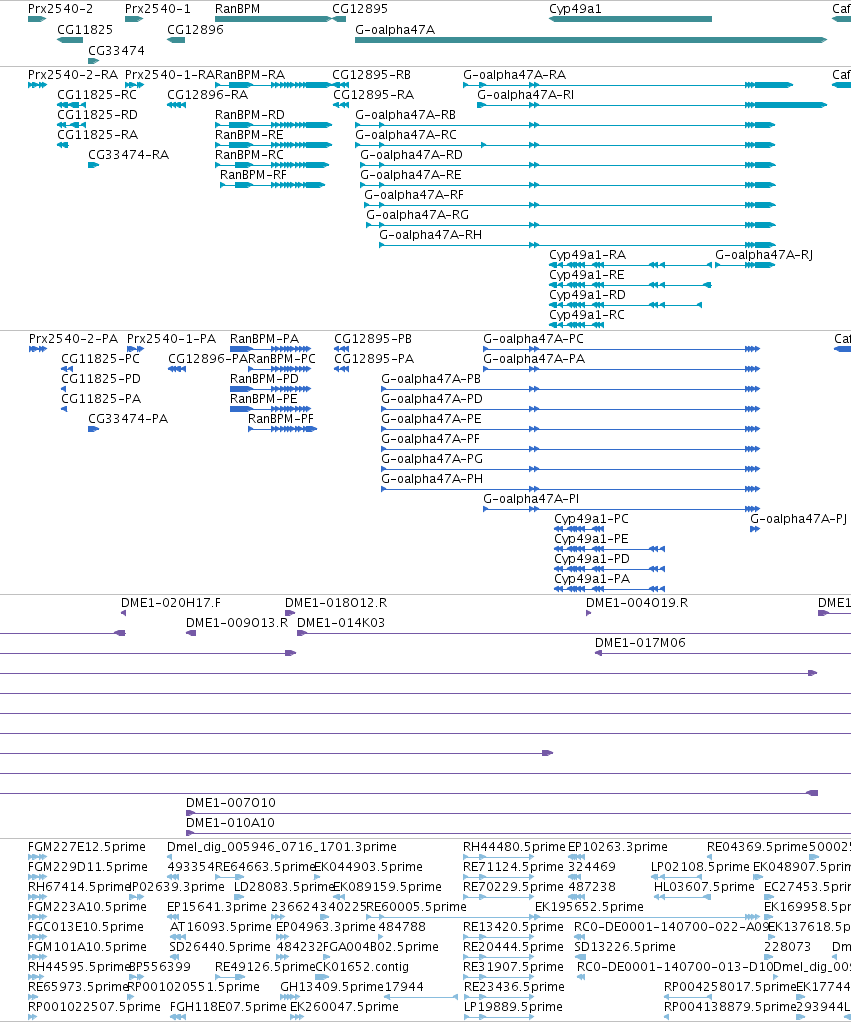The width and height of the screenshot is (851, 1022).
Task: Select transcript G-oalpha47A-RA
Action: point(514,75)
